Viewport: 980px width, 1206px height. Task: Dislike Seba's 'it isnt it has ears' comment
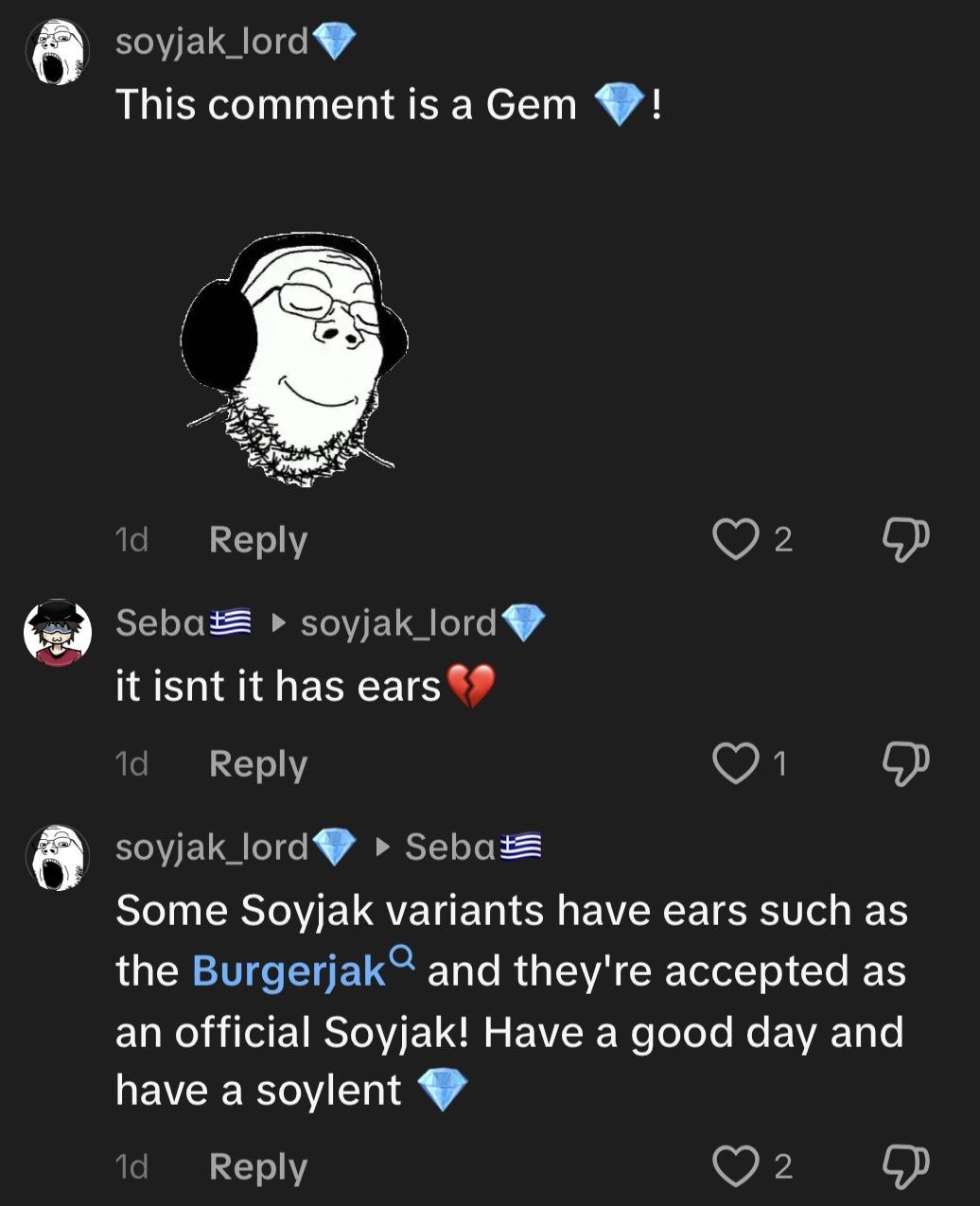click(x=904, y=763)
